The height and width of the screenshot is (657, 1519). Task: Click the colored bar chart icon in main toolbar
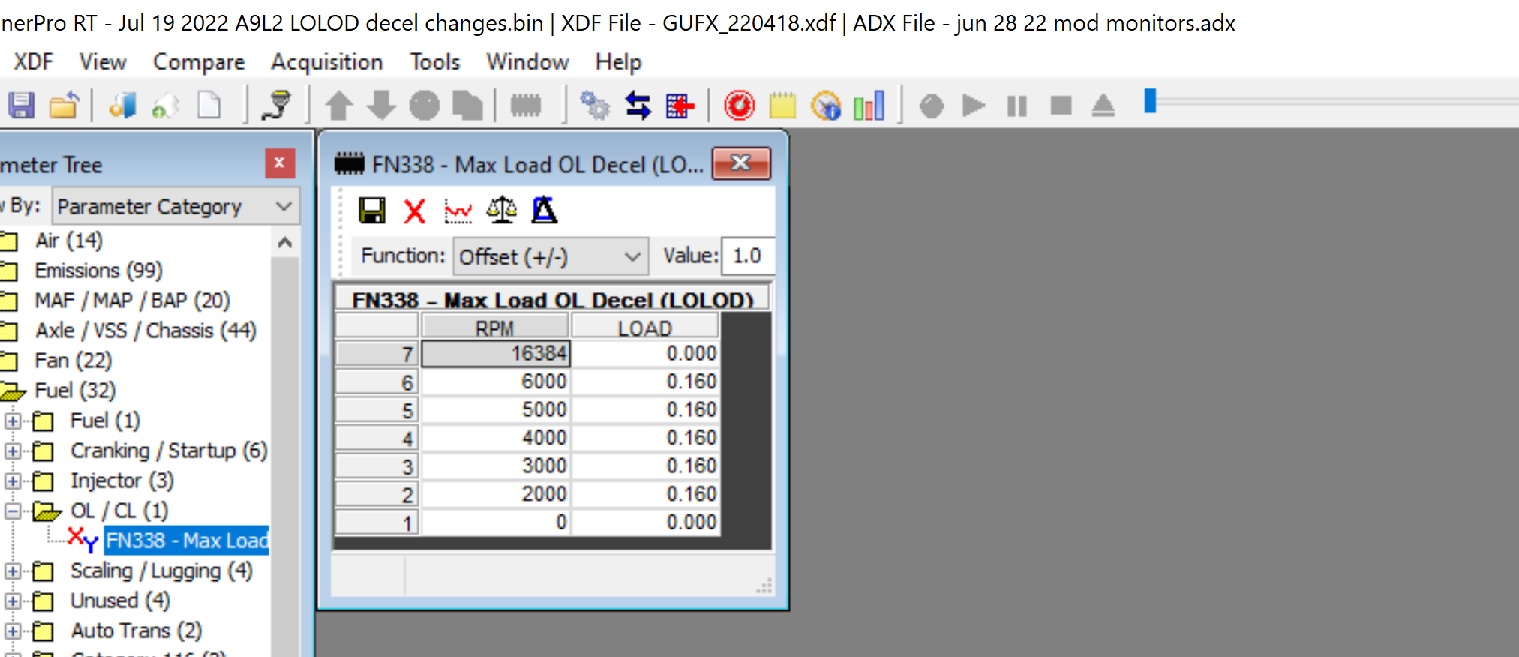point(869,105)
